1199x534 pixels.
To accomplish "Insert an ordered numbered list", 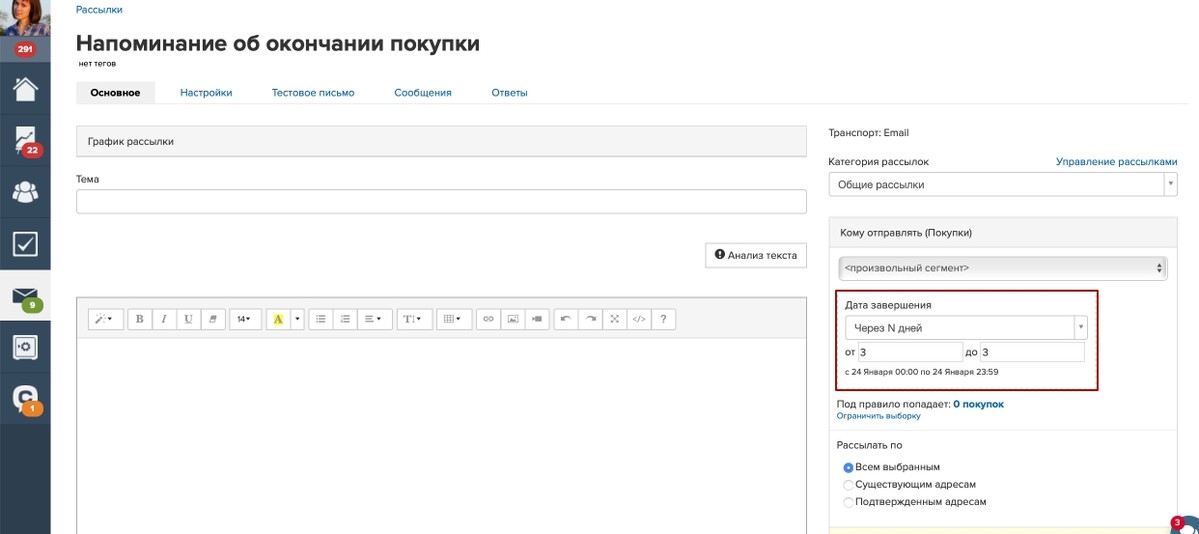I will coord(345,319).
